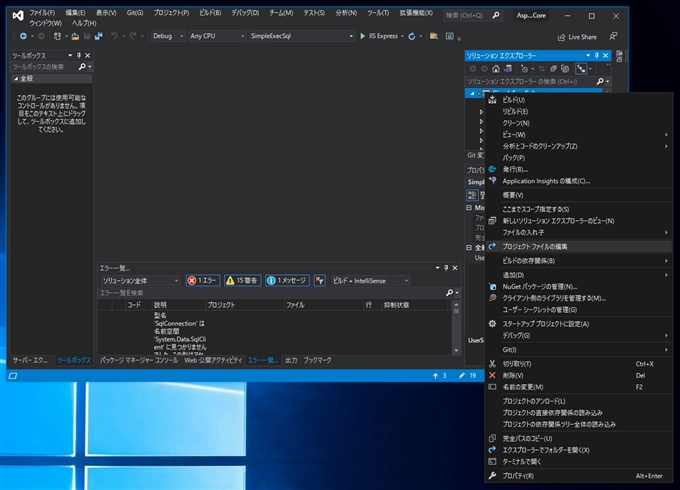Click the track active item icon in Solution Explorer

pos(581,69)
